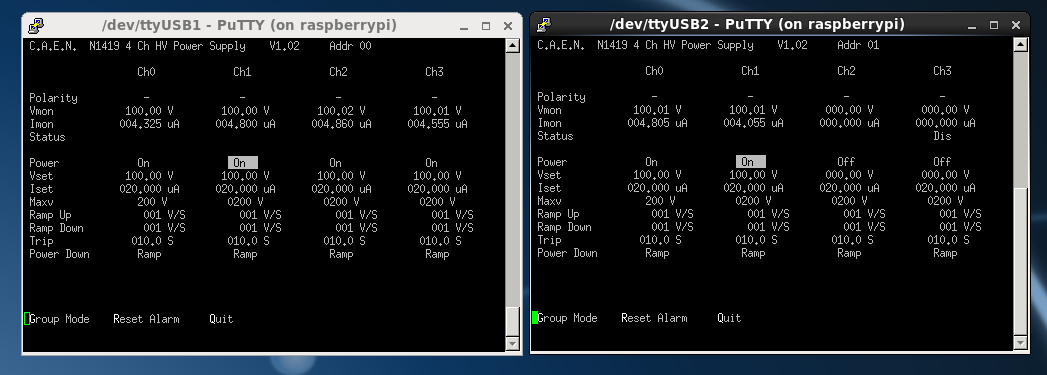Click Ch0 Iset 020.000 uA in ttyUSB2
This screenshot has height=375, width=1047.
(x=658, y=188)
